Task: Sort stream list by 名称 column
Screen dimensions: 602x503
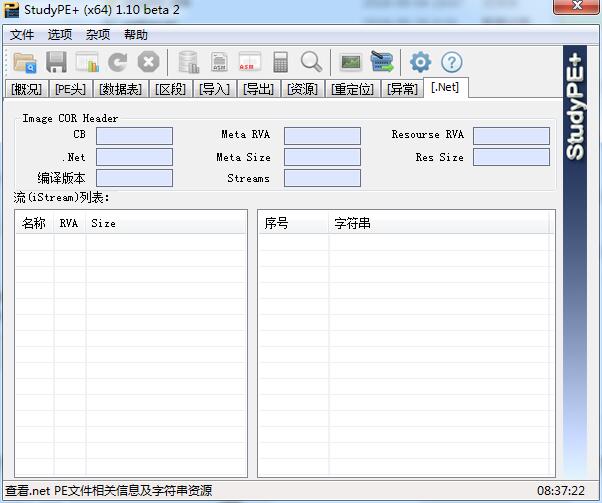Action: pyautogui.click(x=35, y=223)
